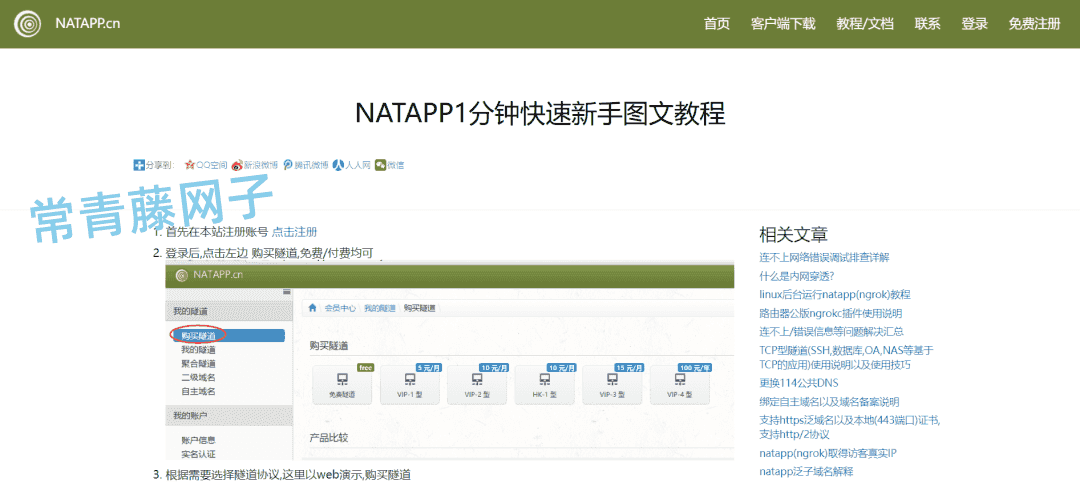The image size is (1080, 482).
Task: Click the home icon in tutorial breadcrumb
Action: 313,308
